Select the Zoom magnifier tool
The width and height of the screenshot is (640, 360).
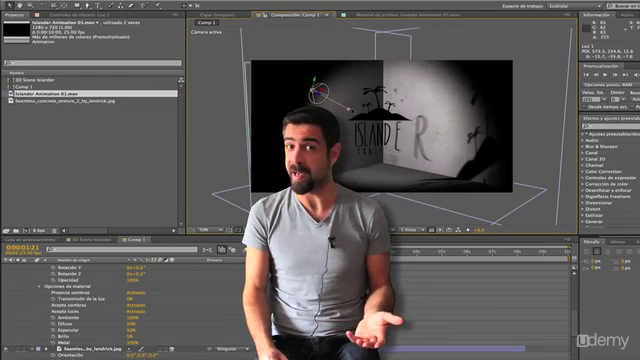(30, 5)
